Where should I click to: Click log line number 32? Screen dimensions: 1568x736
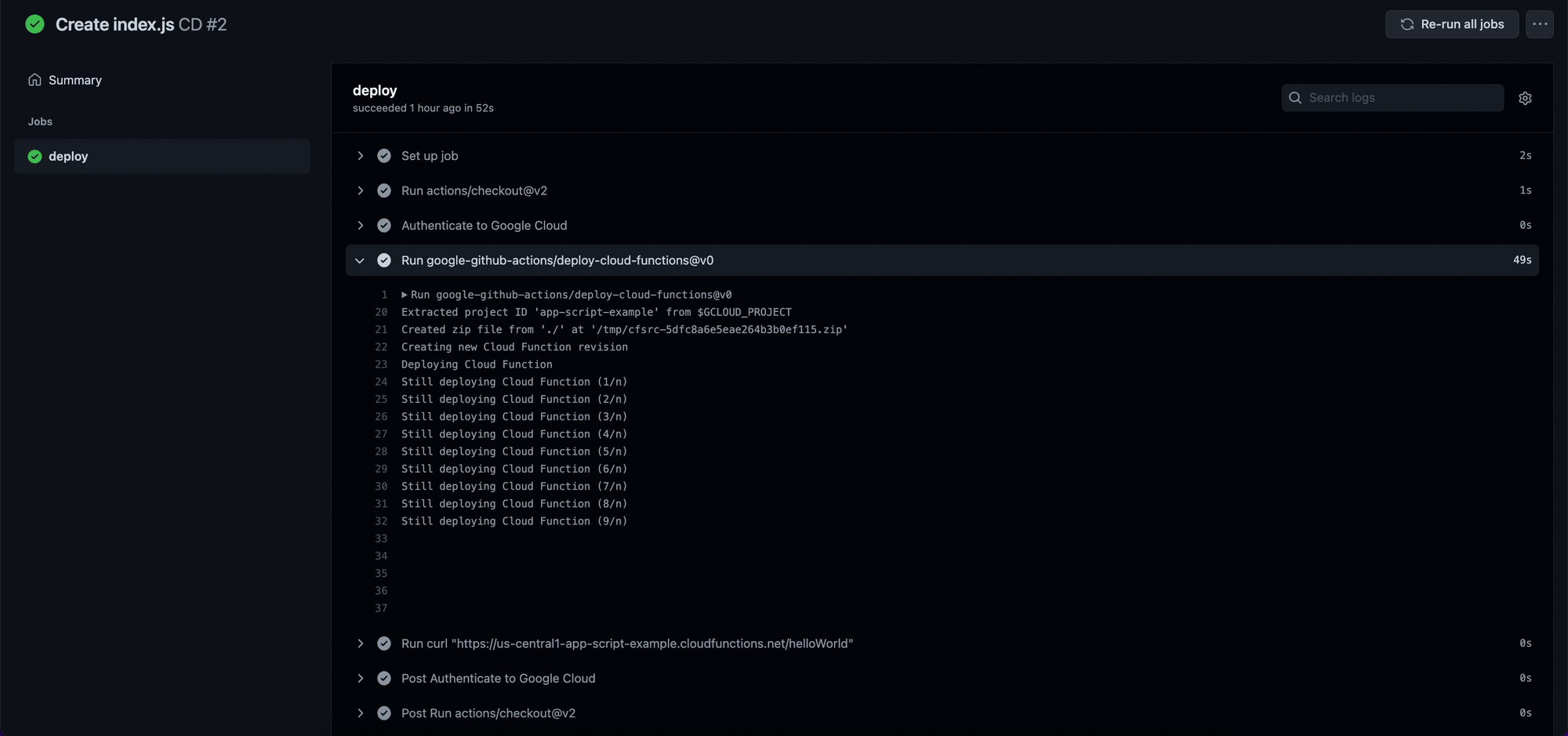coord(381,521)
